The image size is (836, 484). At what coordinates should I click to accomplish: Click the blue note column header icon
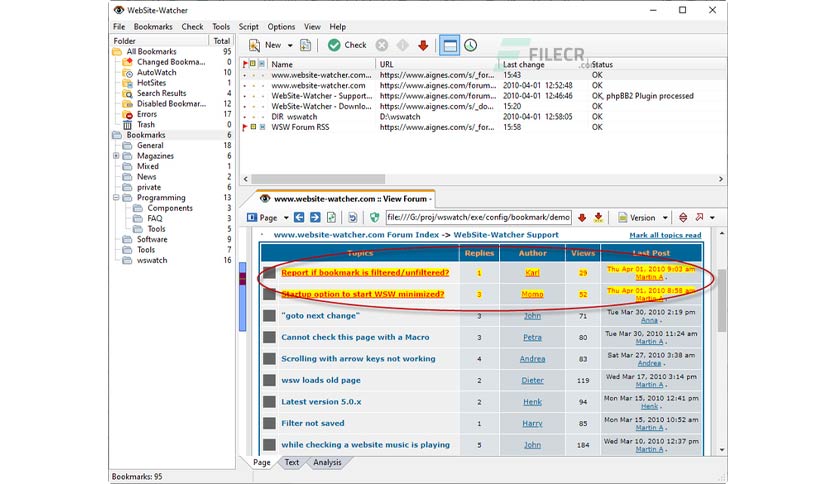tap(262, 64)
